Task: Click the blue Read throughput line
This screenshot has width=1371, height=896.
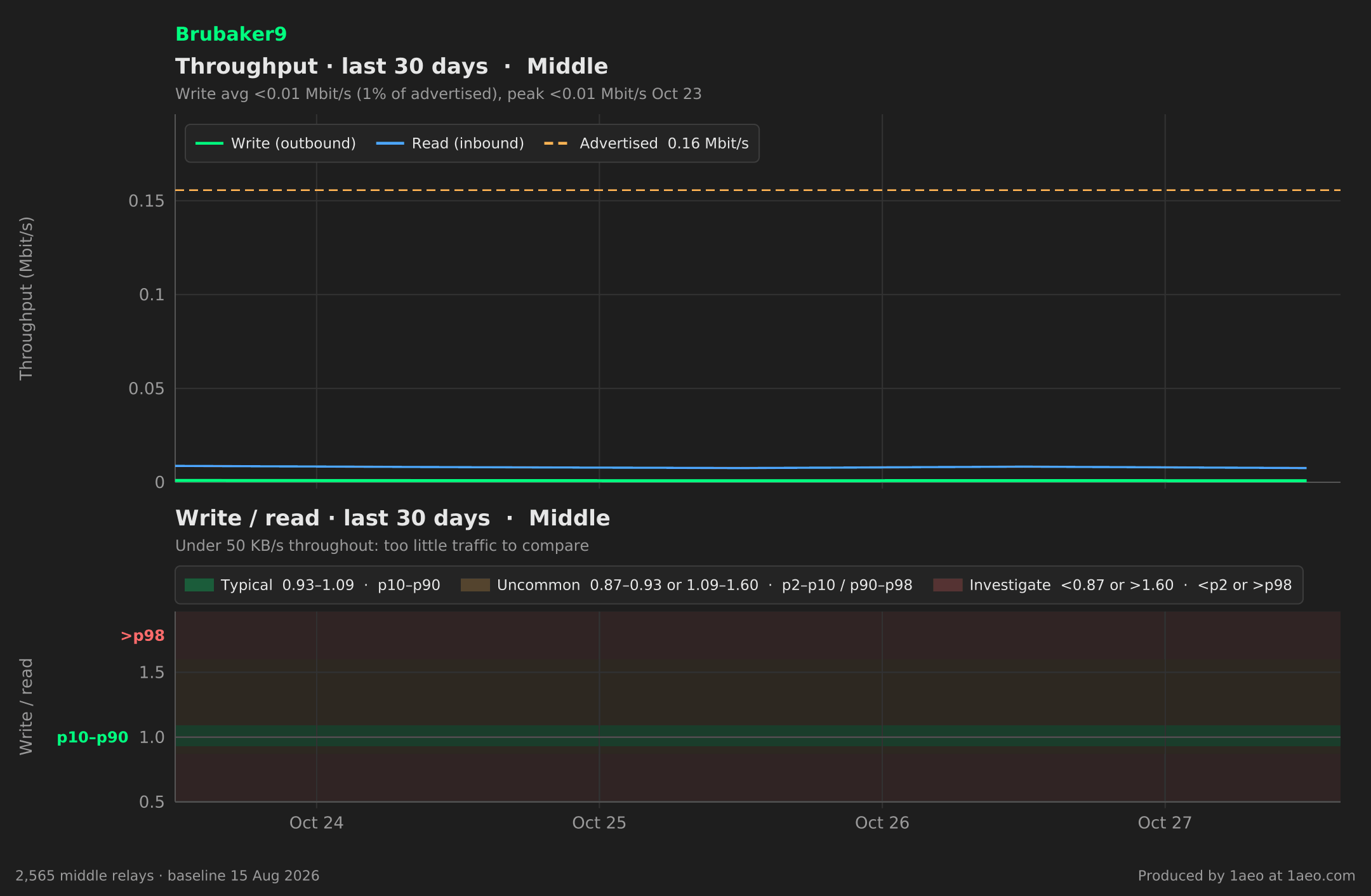Action: (x=740, y=468)
